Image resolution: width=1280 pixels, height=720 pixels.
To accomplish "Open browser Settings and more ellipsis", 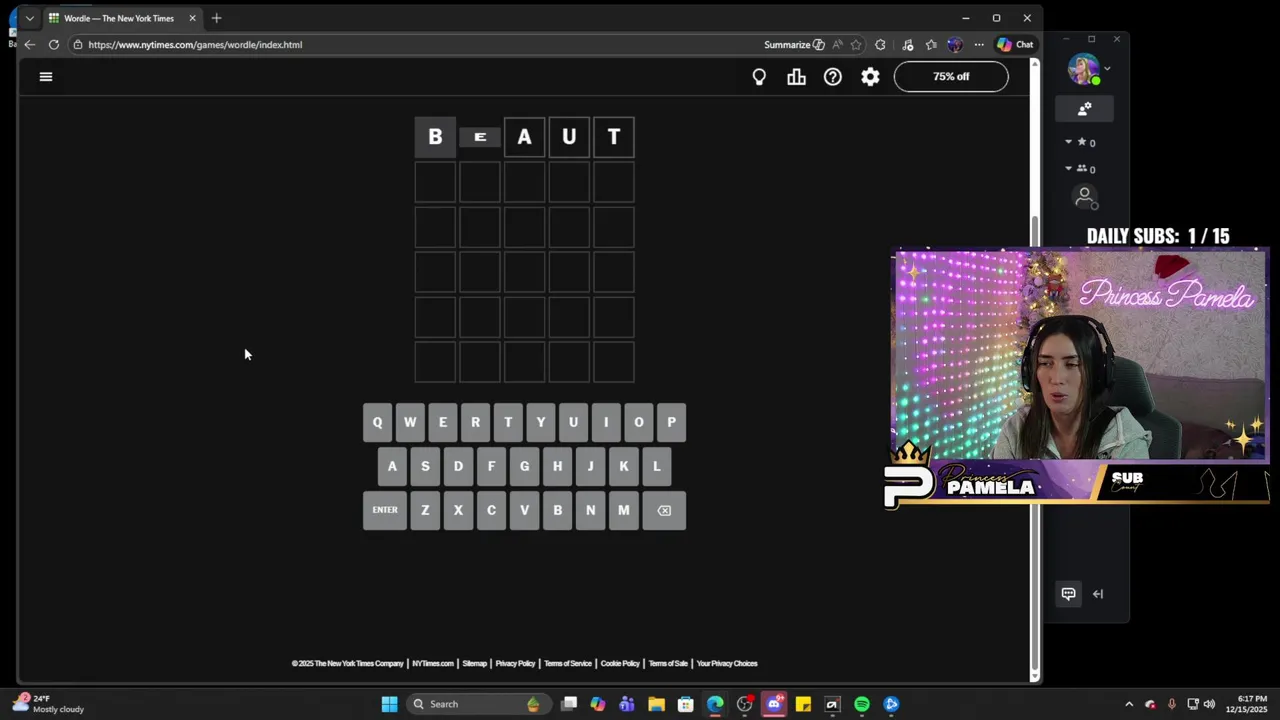I will [979, 44].
